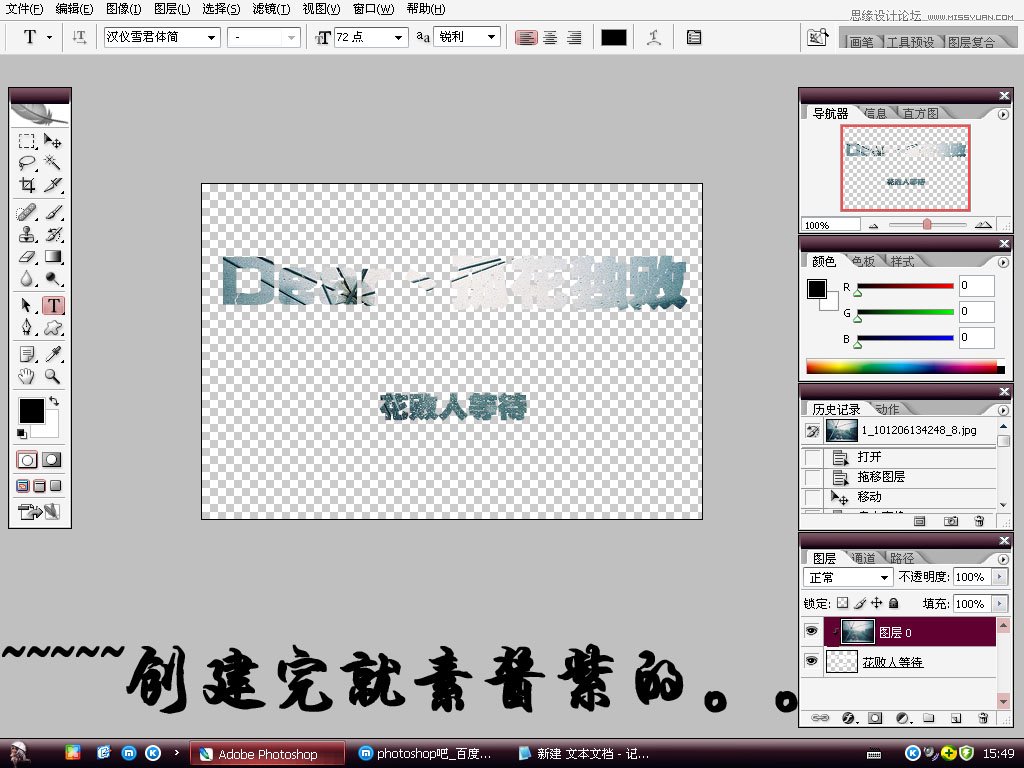This screenshot has height=768, width=1024.
Task: Toggle visibility of the '花败人等待' text layer
Action: 812,662
